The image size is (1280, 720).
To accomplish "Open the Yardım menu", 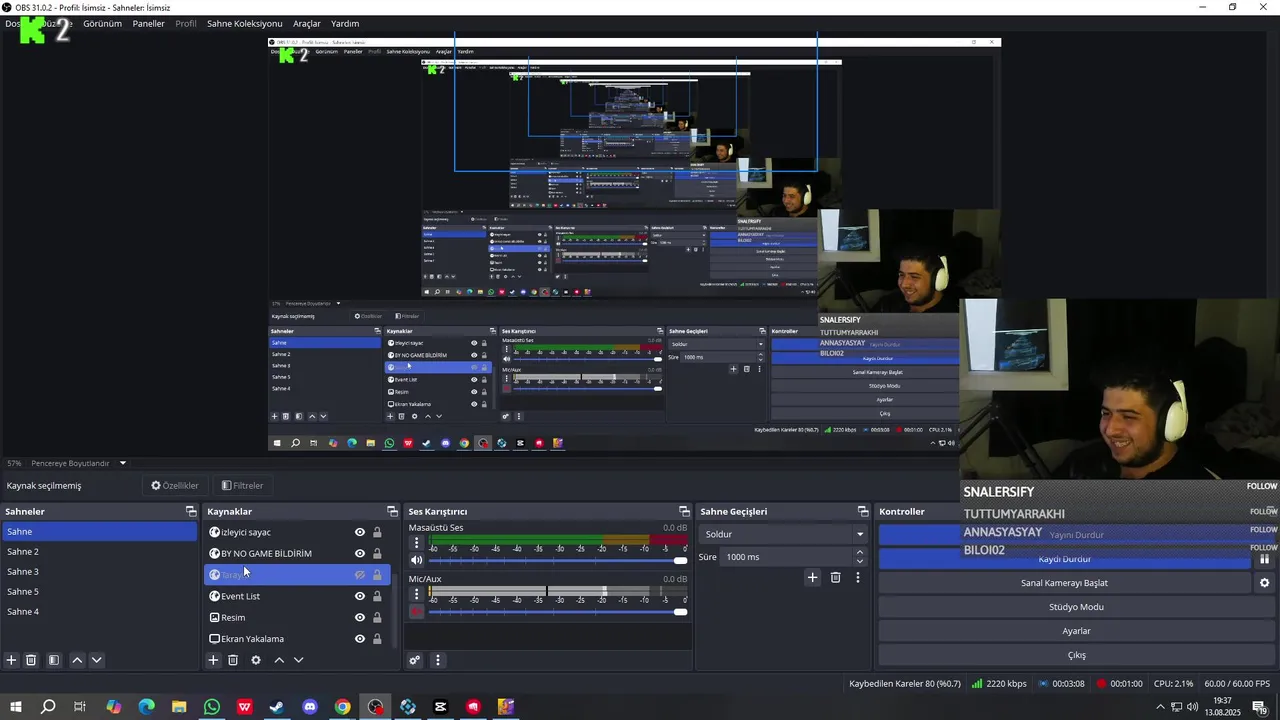I will pos(345,23).
